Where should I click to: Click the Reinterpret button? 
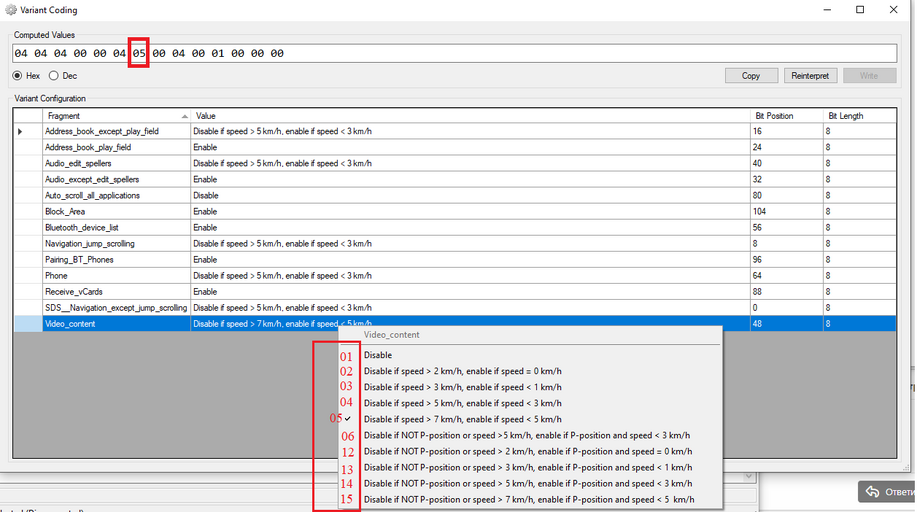[810, 76]
